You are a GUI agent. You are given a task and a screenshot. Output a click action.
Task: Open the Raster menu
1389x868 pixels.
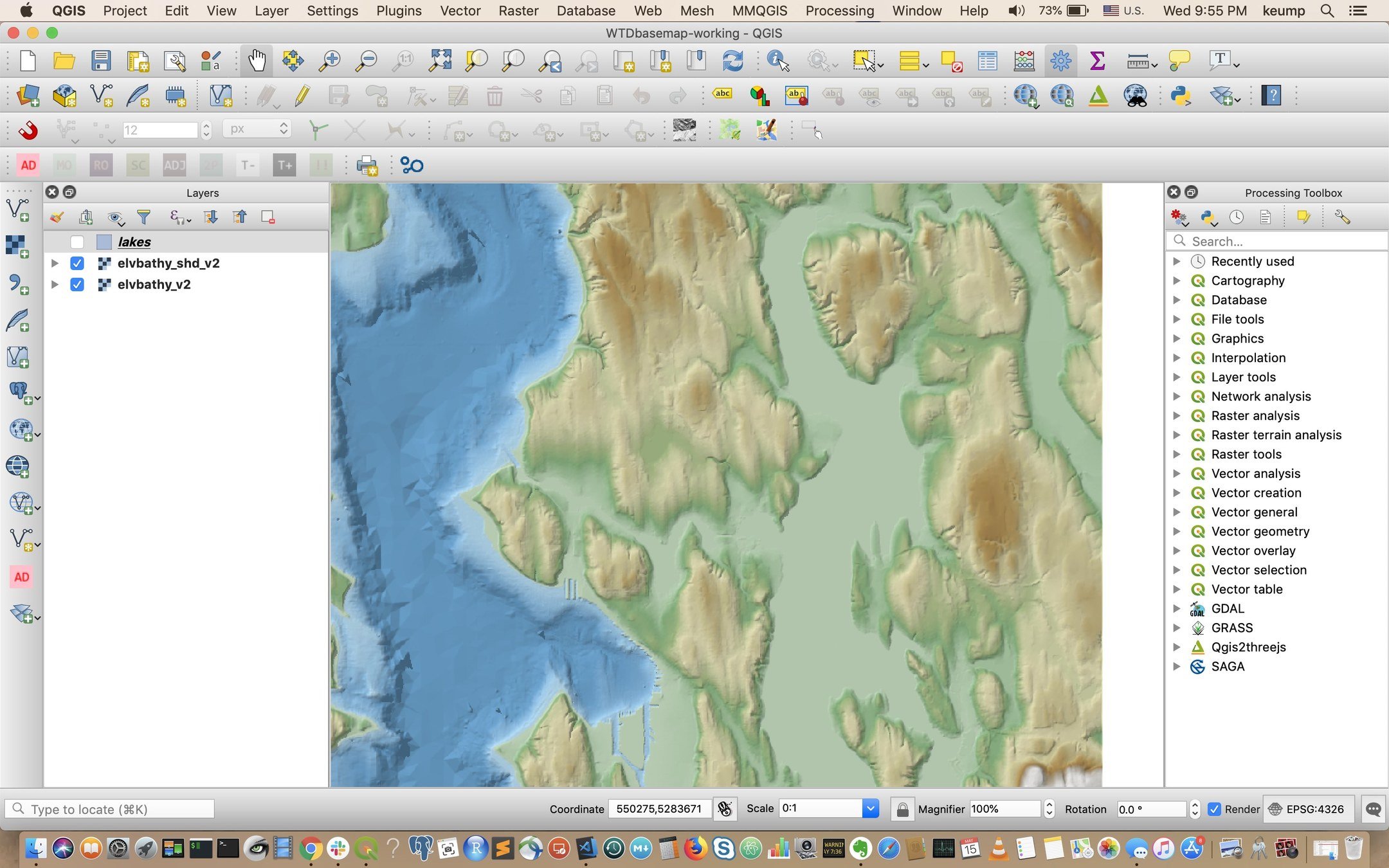click(x=518, y=11)
